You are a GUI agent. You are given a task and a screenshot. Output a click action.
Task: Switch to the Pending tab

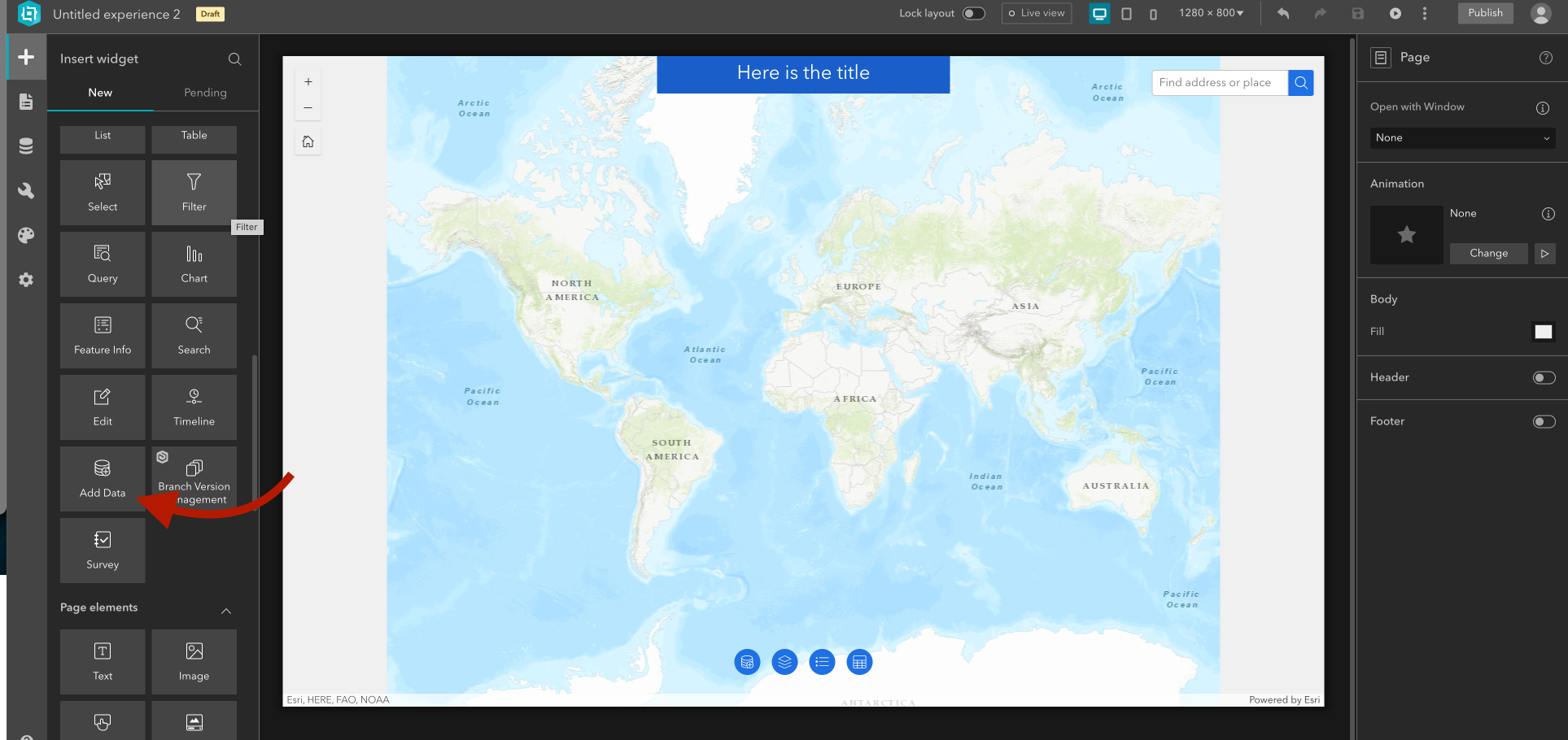click(204, 92)
